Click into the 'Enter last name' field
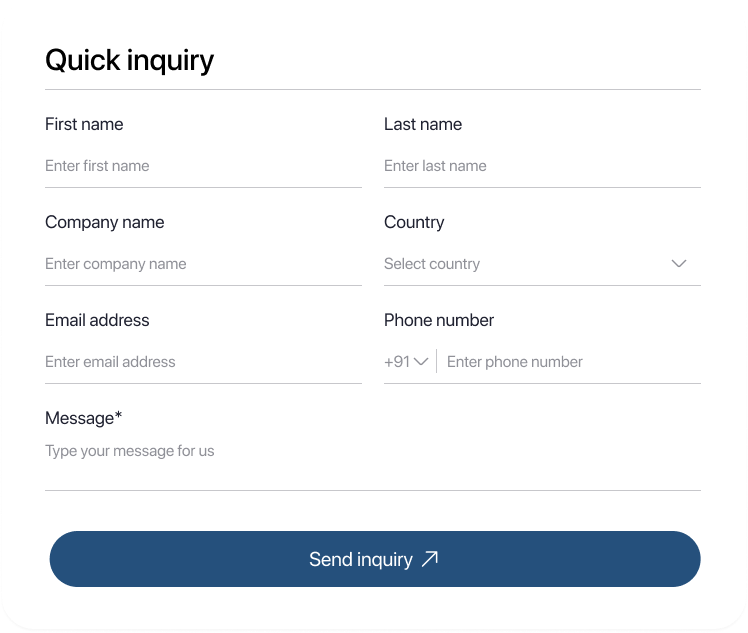 [x=542, y=166]
